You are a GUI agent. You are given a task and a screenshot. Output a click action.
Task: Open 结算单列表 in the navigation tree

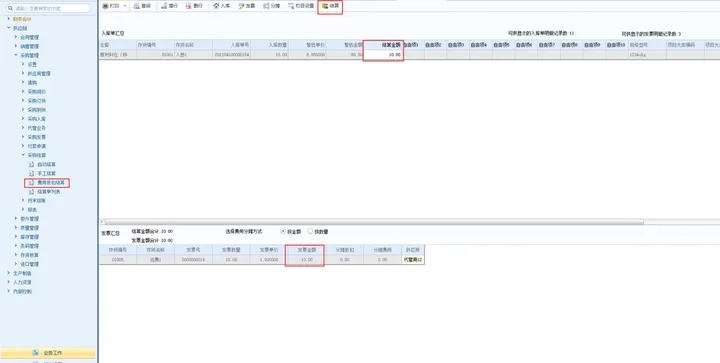click(x=49, y=191)
